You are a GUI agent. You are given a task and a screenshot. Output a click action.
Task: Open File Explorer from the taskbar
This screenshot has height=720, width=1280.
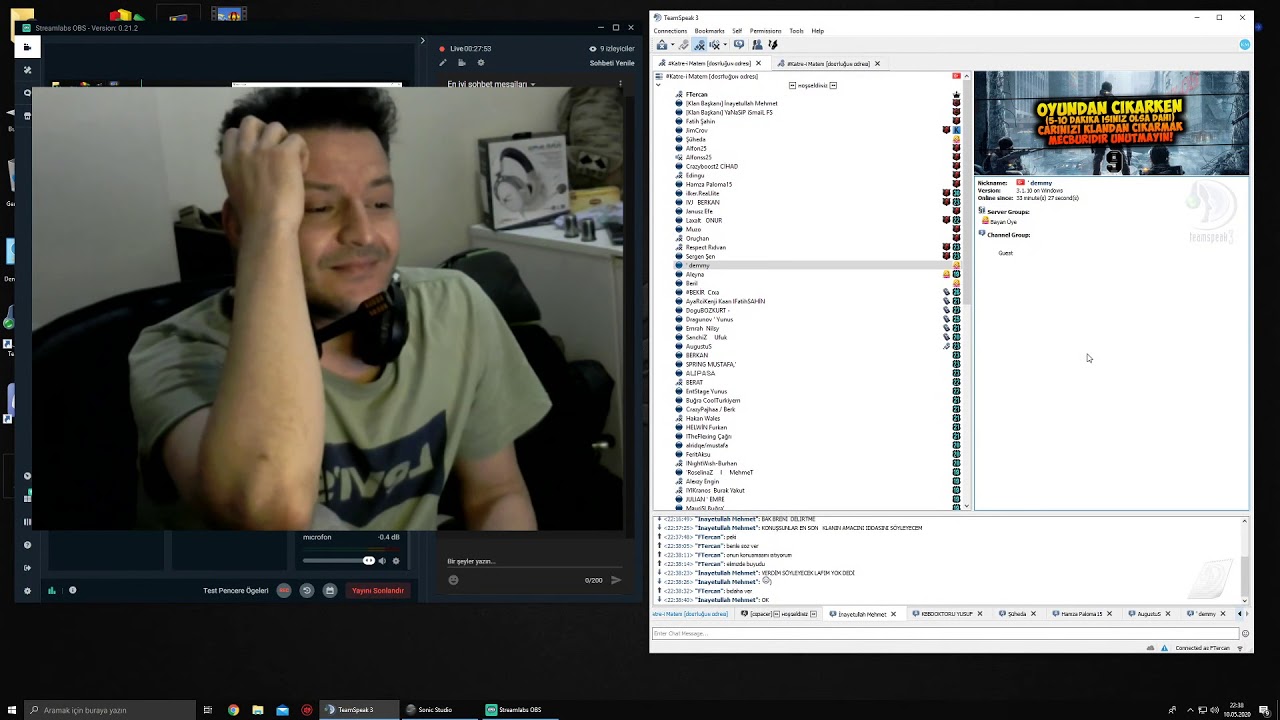[x=258, y=710]
